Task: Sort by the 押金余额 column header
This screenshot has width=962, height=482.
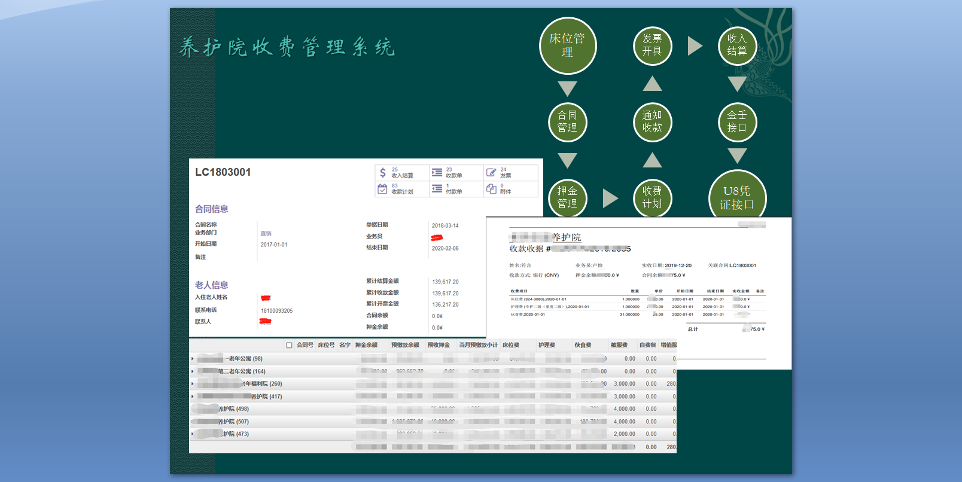Action: click(x=366, y=345)
